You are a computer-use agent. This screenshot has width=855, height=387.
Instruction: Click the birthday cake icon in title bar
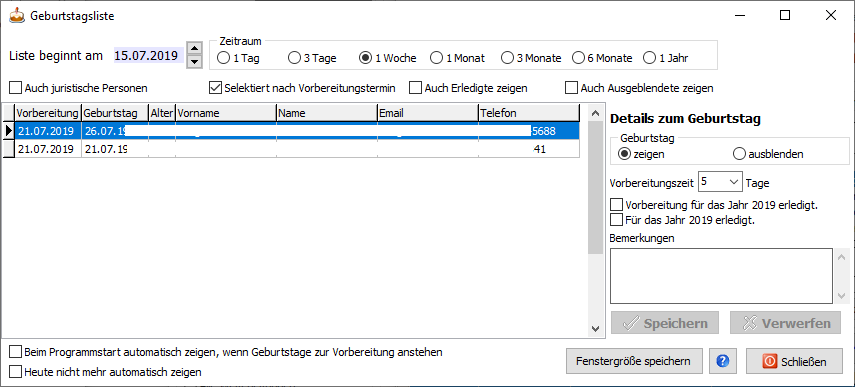(17, 16)
